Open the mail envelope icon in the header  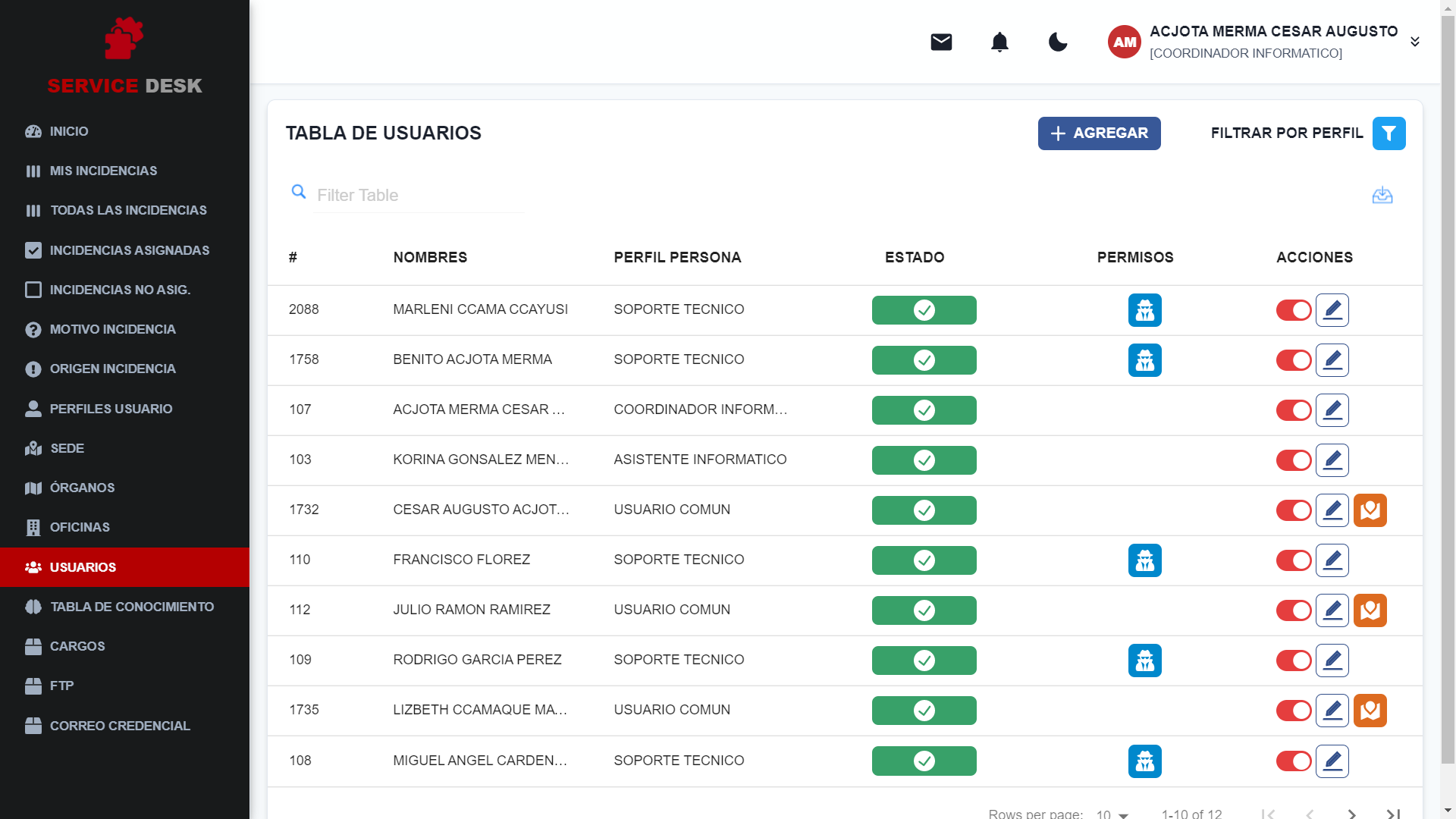[940, 42]
